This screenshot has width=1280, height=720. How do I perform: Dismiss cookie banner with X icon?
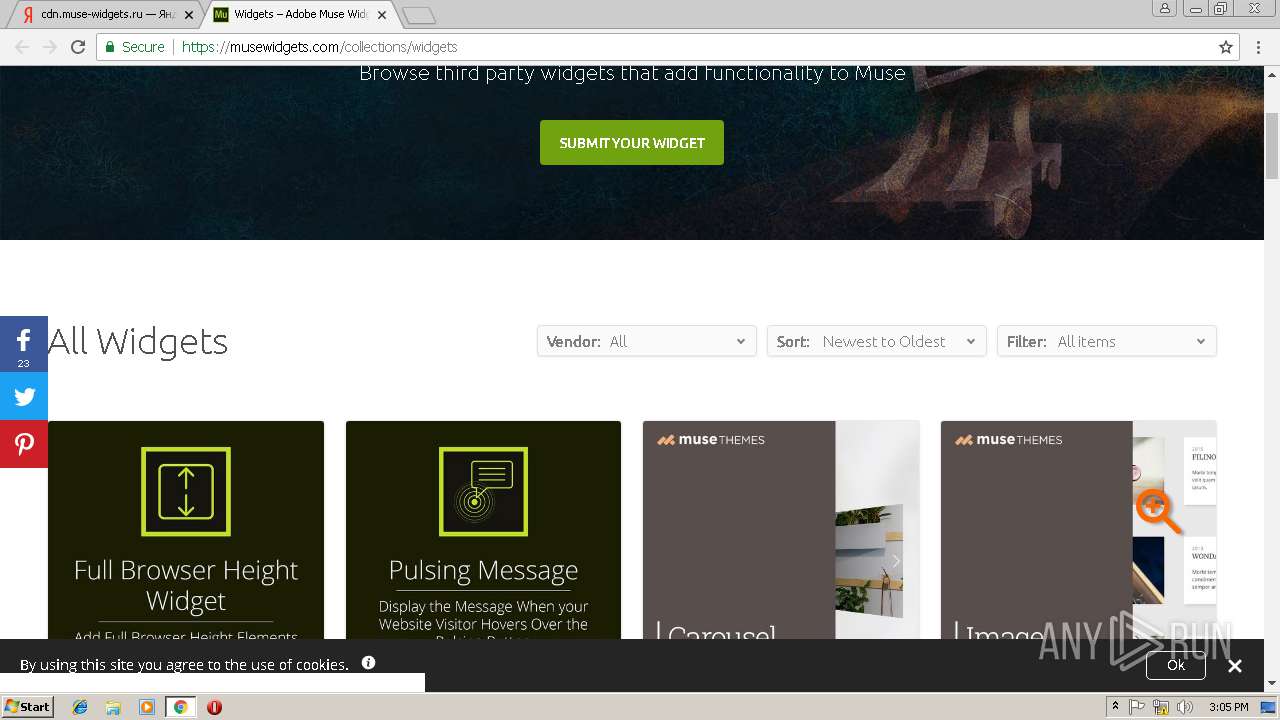(x=1235, y=665)
